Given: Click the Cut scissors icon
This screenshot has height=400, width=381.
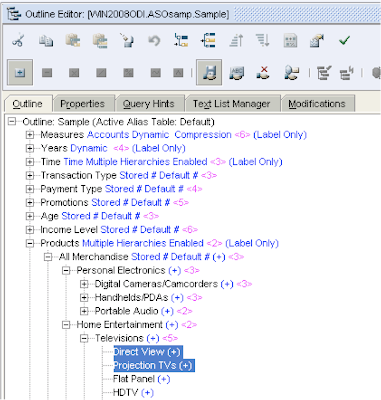Looking at the screenshot, I should (x=18, y=40).
